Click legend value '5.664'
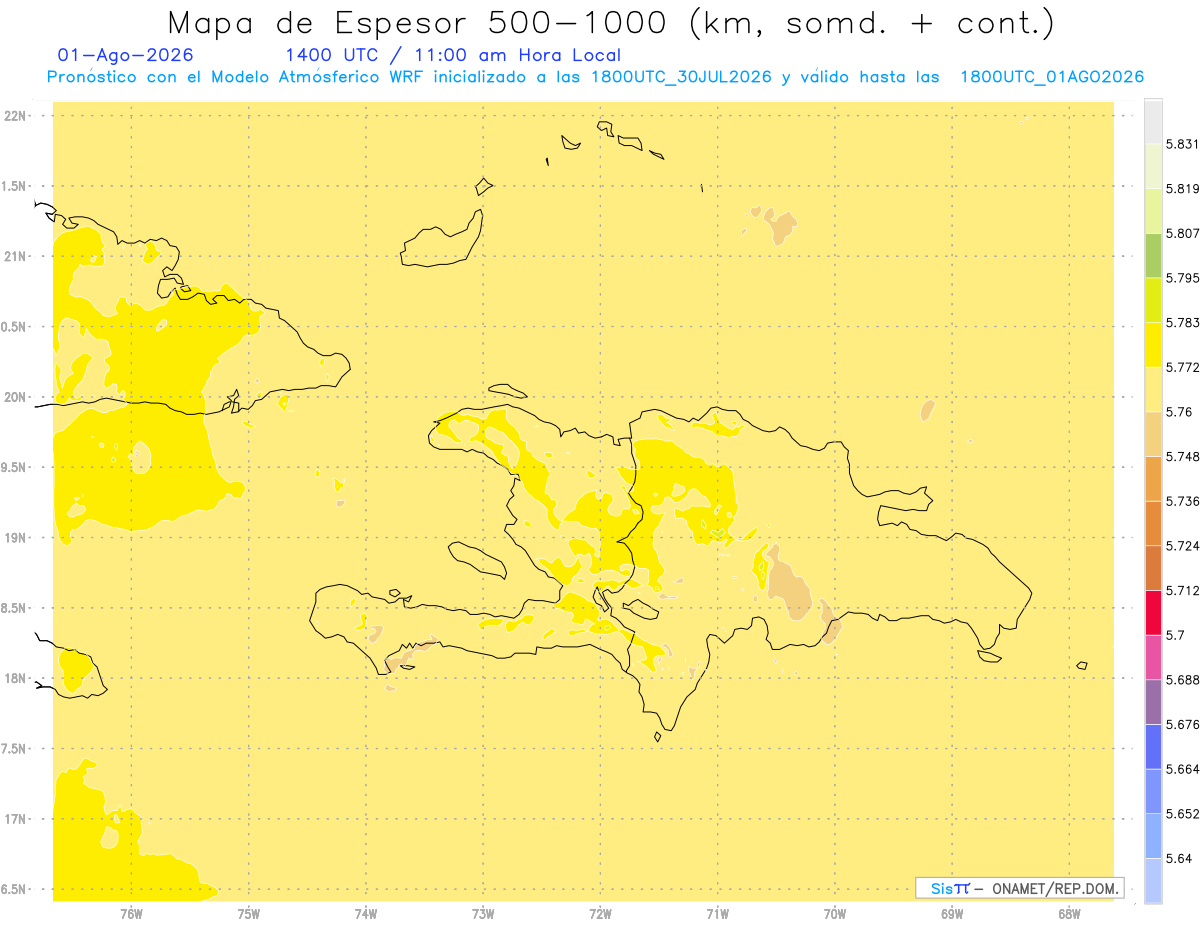The height and width of the screenshot is (927, 1200). pos(1182,769)
